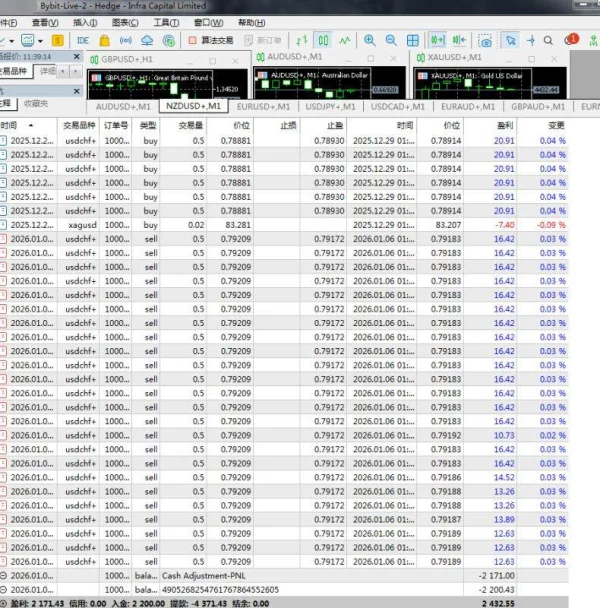Click the VPS cloud icon
Screen dimensions: 600x608
(x=147, y=40)
